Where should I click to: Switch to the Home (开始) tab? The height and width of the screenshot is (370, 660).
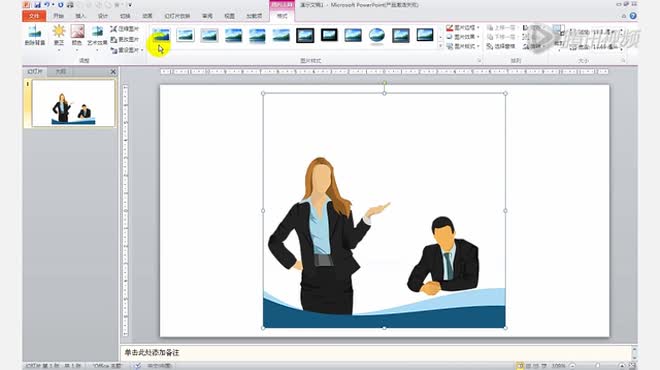tap(59, 16)
